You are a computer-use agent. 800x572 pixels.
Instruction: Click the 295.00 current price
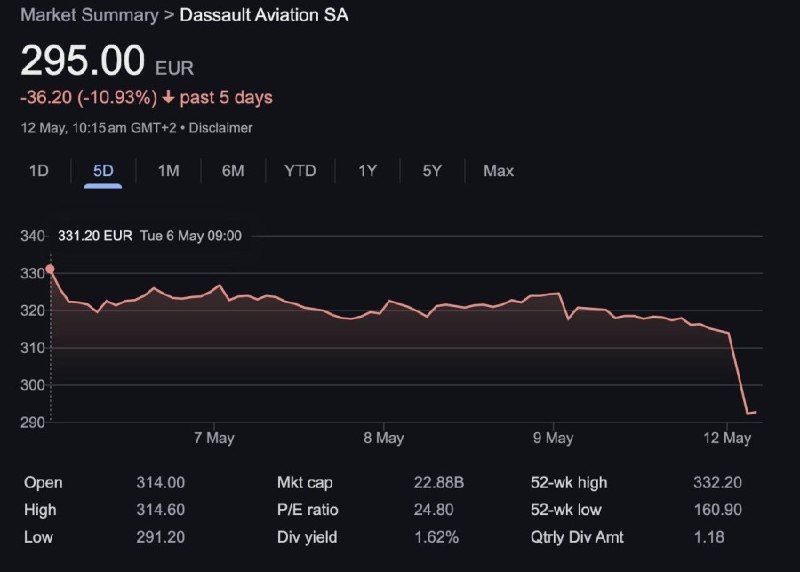pyautogui.click(x=83, y=60)
